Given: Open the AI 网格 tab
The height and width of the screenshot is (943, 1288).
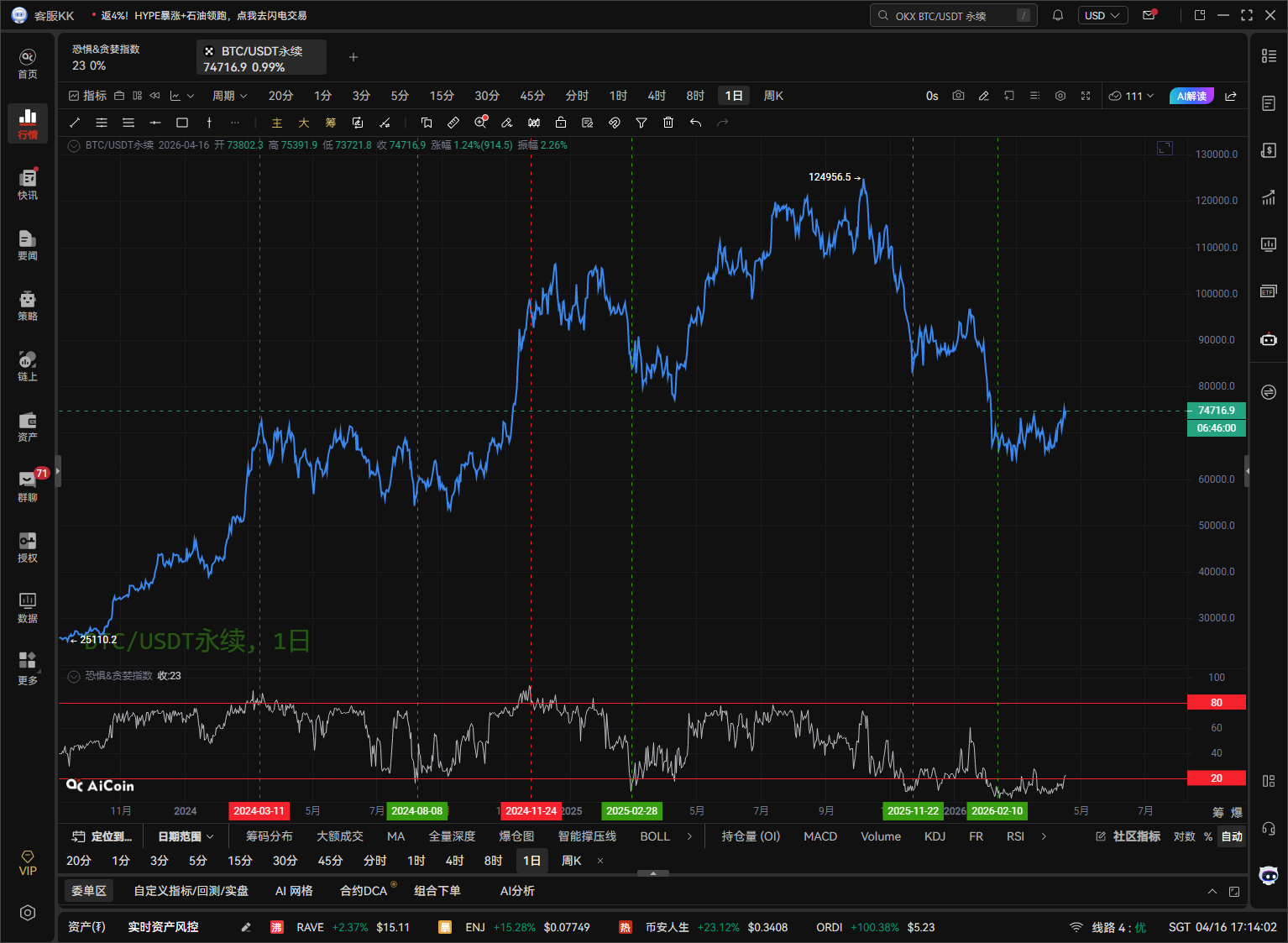Looking at the screenshot, I should pyautogui.click(x=294, y=891).
